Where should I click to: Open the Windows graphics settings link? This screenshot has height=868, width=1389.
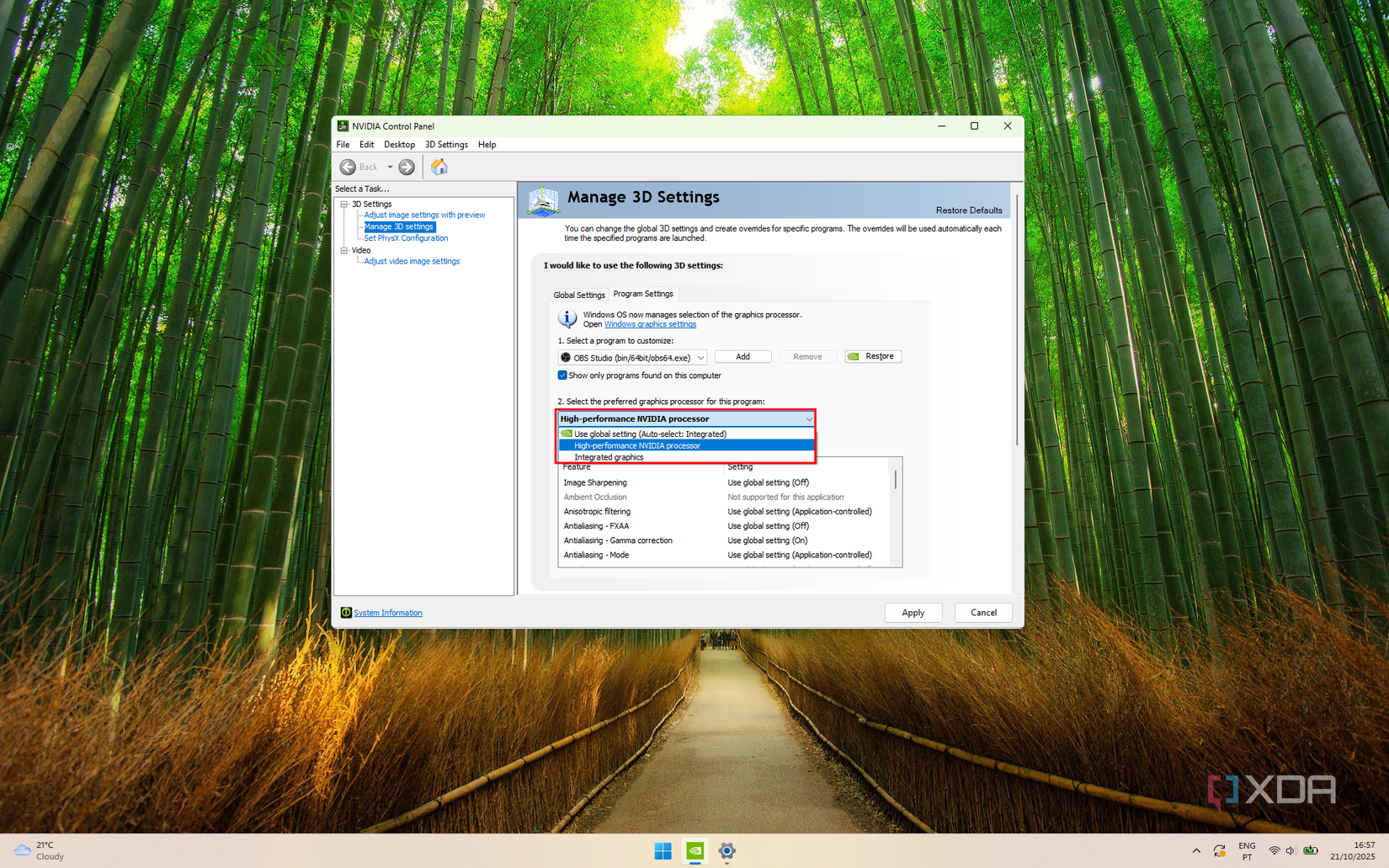650,324
